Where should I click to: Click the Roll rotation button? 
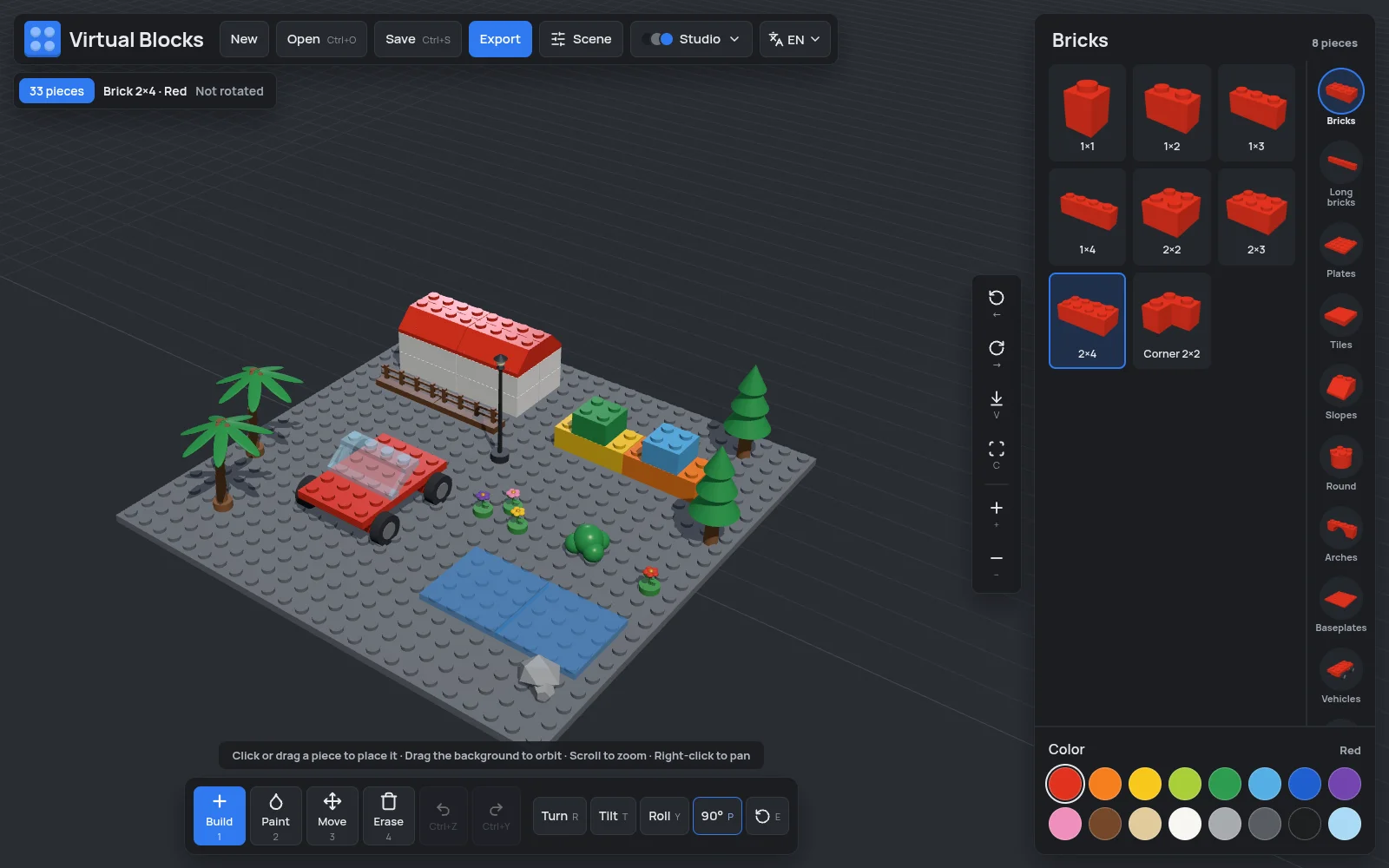(664, 816)
